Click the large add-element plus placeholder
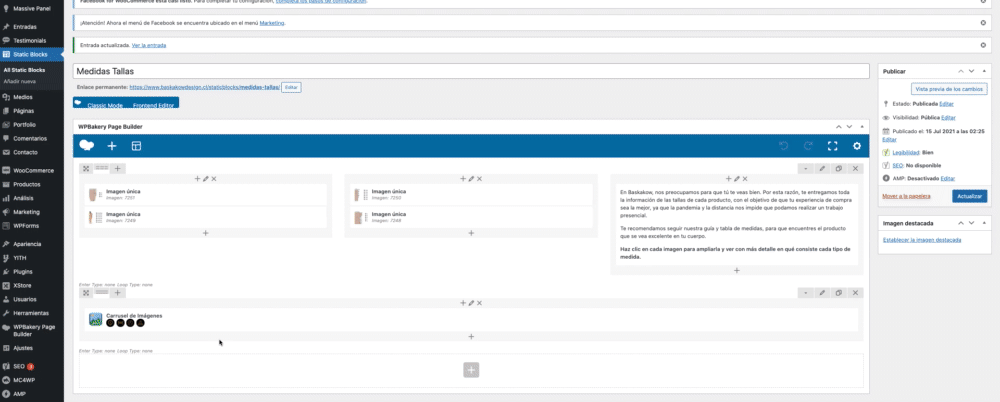 point(471,370)
